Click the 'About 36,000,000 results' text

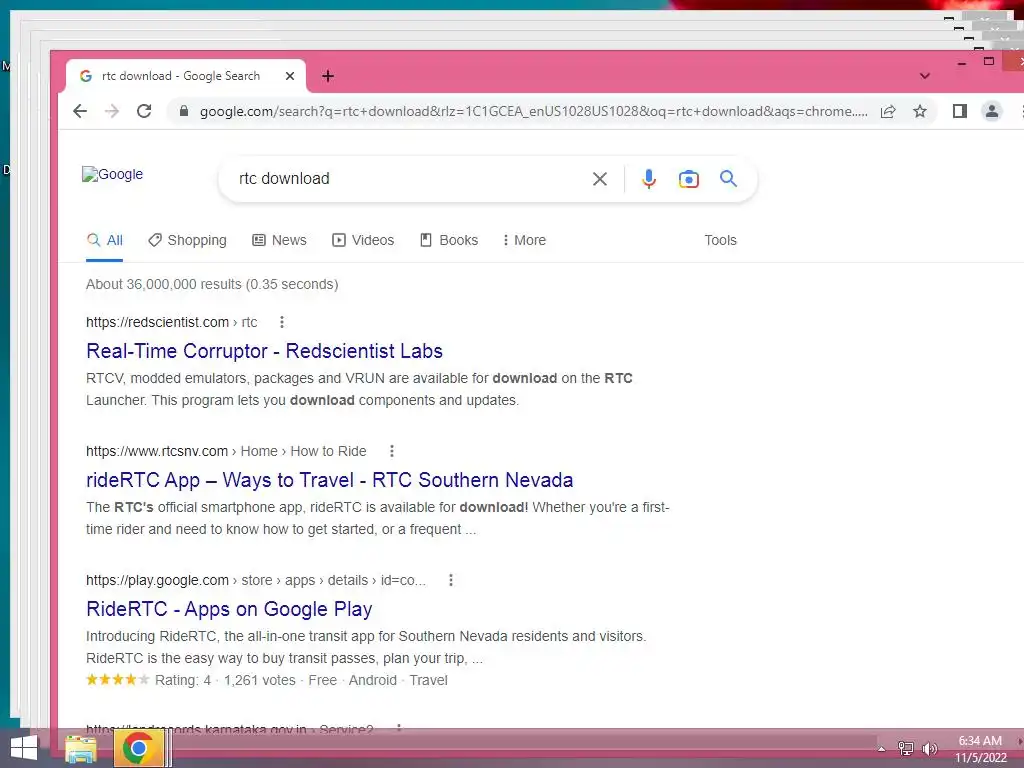click(212, 284)
